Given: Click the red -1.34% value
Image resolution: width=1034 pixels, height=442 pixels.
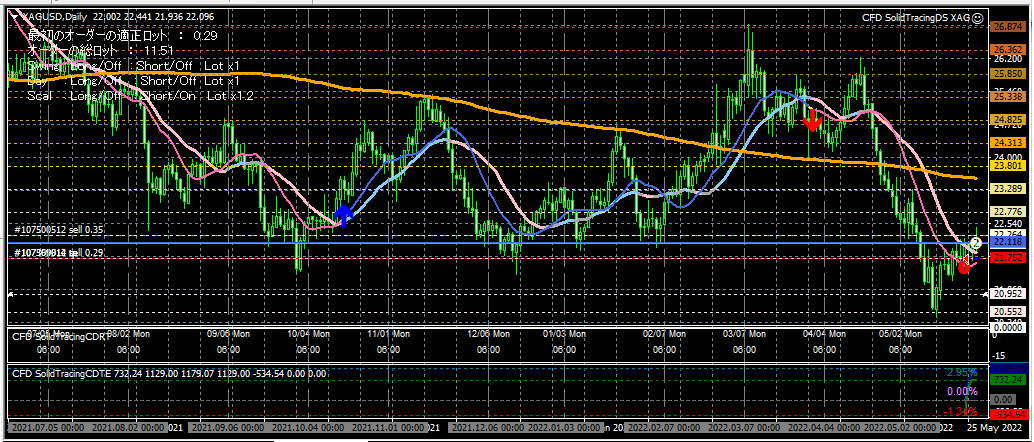Looking at the screenshot, I should coord(961,412).
